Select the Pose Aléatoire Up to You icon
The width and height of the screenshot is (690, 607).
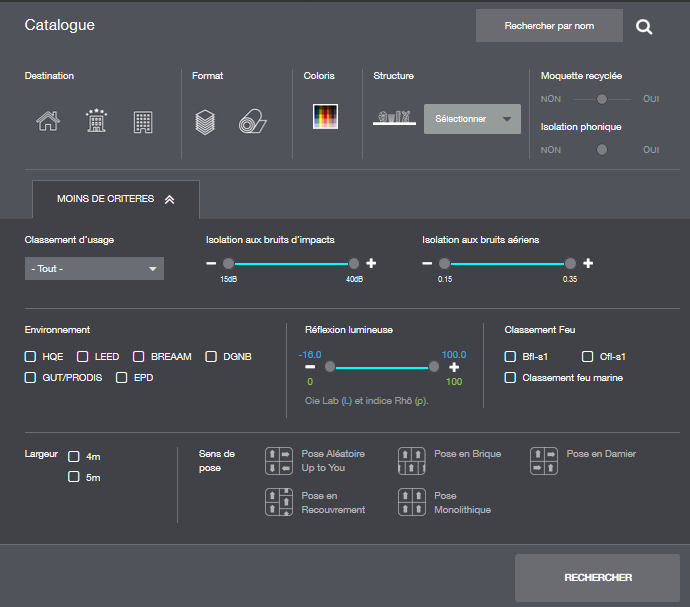(x=279, y=461)
